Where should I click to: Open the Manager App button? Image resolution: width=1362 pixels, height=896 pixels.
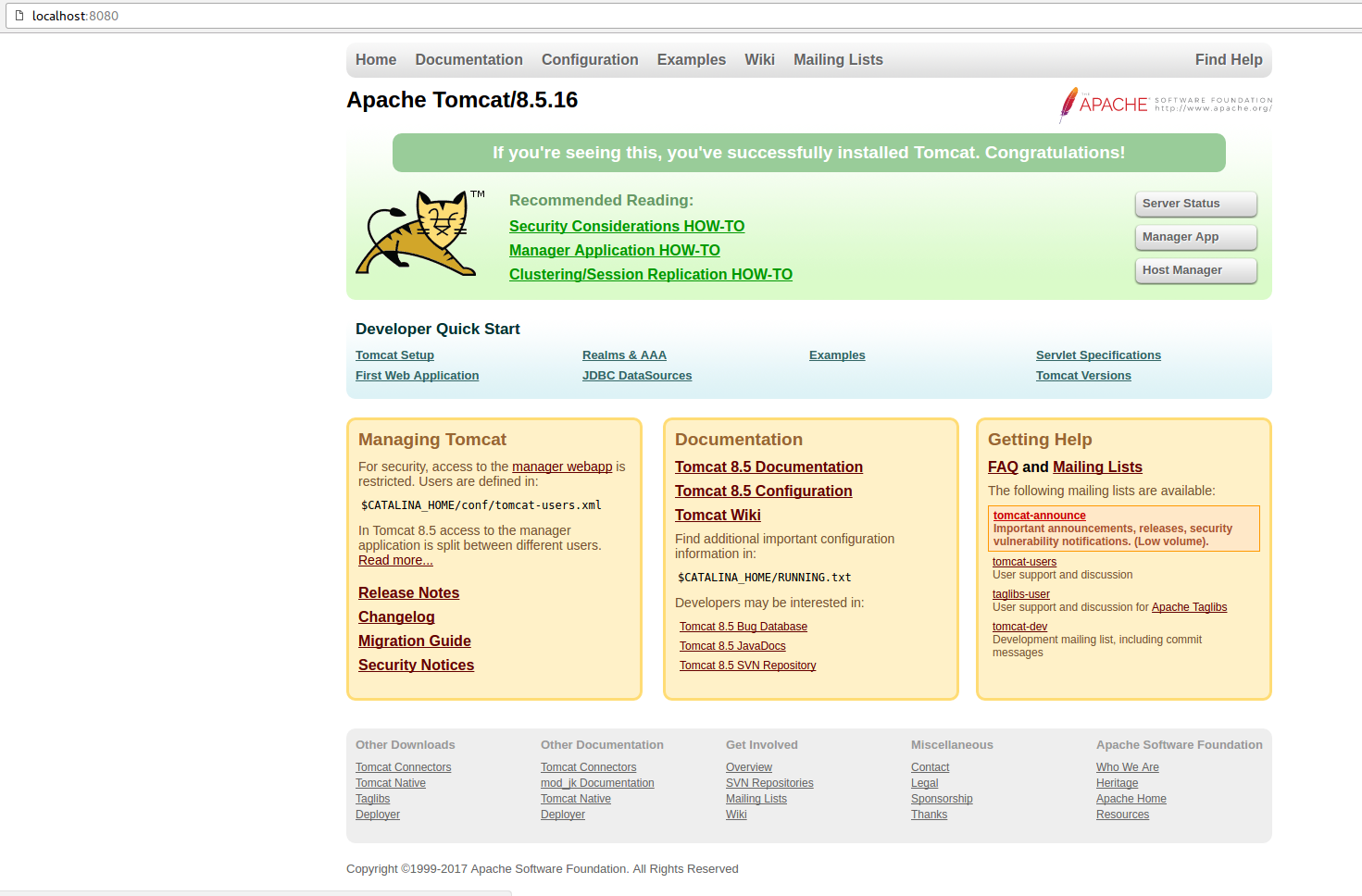[x=1195, y=237]
